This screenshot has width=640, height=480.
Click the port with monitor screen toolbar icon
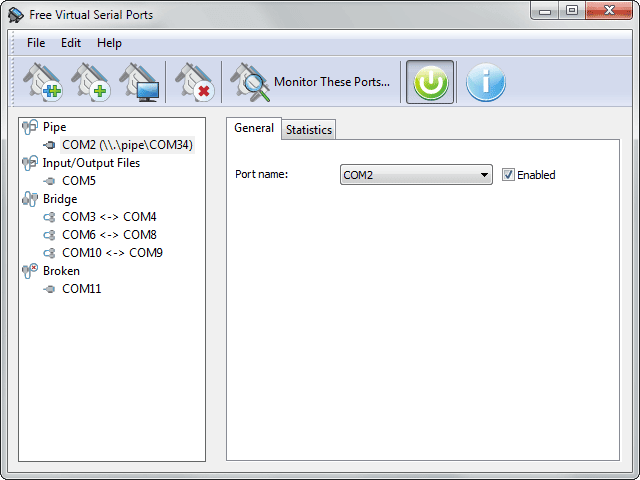click(x=139, y=82)
